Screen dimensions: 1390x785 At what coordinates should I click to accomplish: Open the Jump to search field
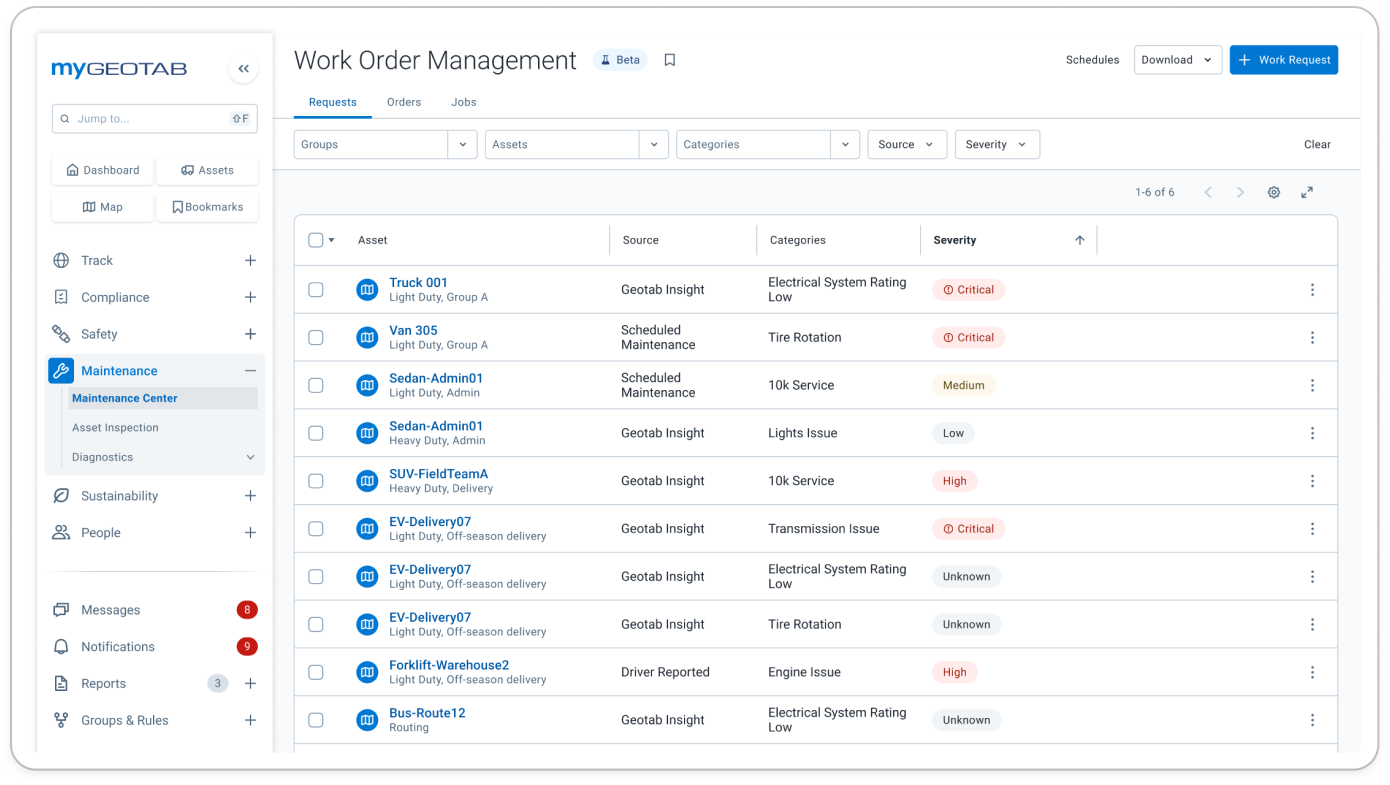coord(154,118)
